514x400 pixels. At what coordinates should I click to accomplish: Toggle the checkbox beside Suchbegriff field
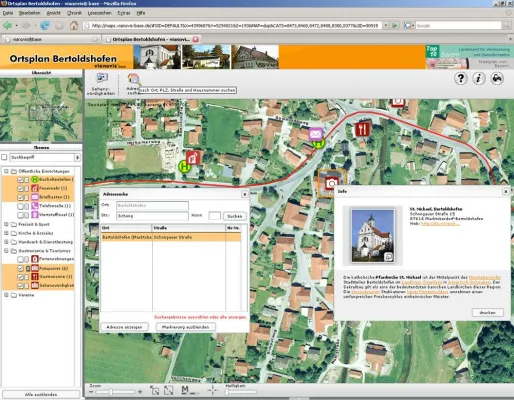[4, 157]
